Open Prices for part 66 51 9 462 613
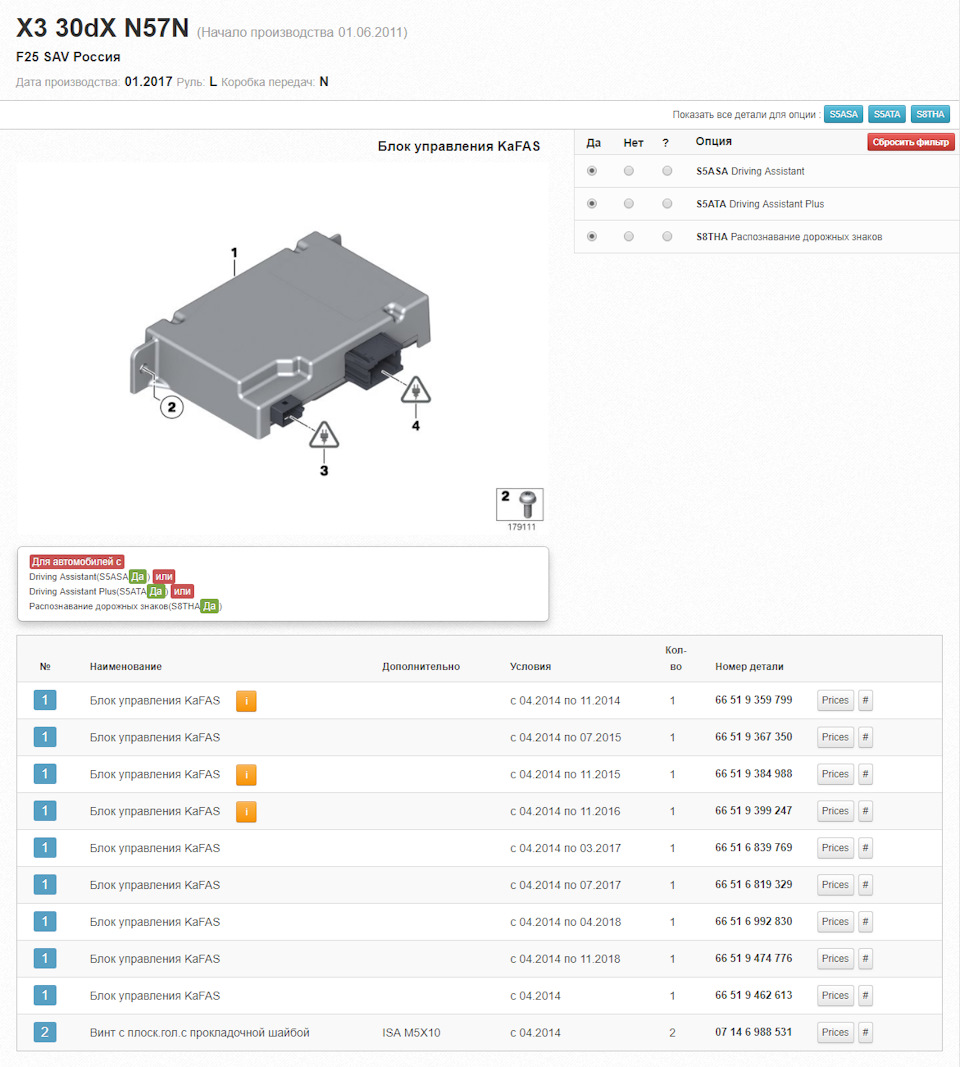 (835, 995)
